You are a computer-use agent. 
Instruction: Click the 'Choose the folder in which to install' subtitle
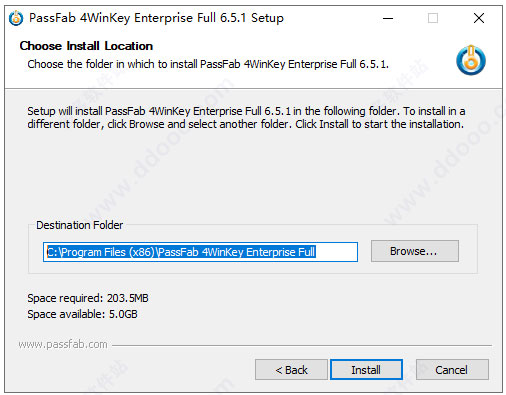(x=208, y=64)
